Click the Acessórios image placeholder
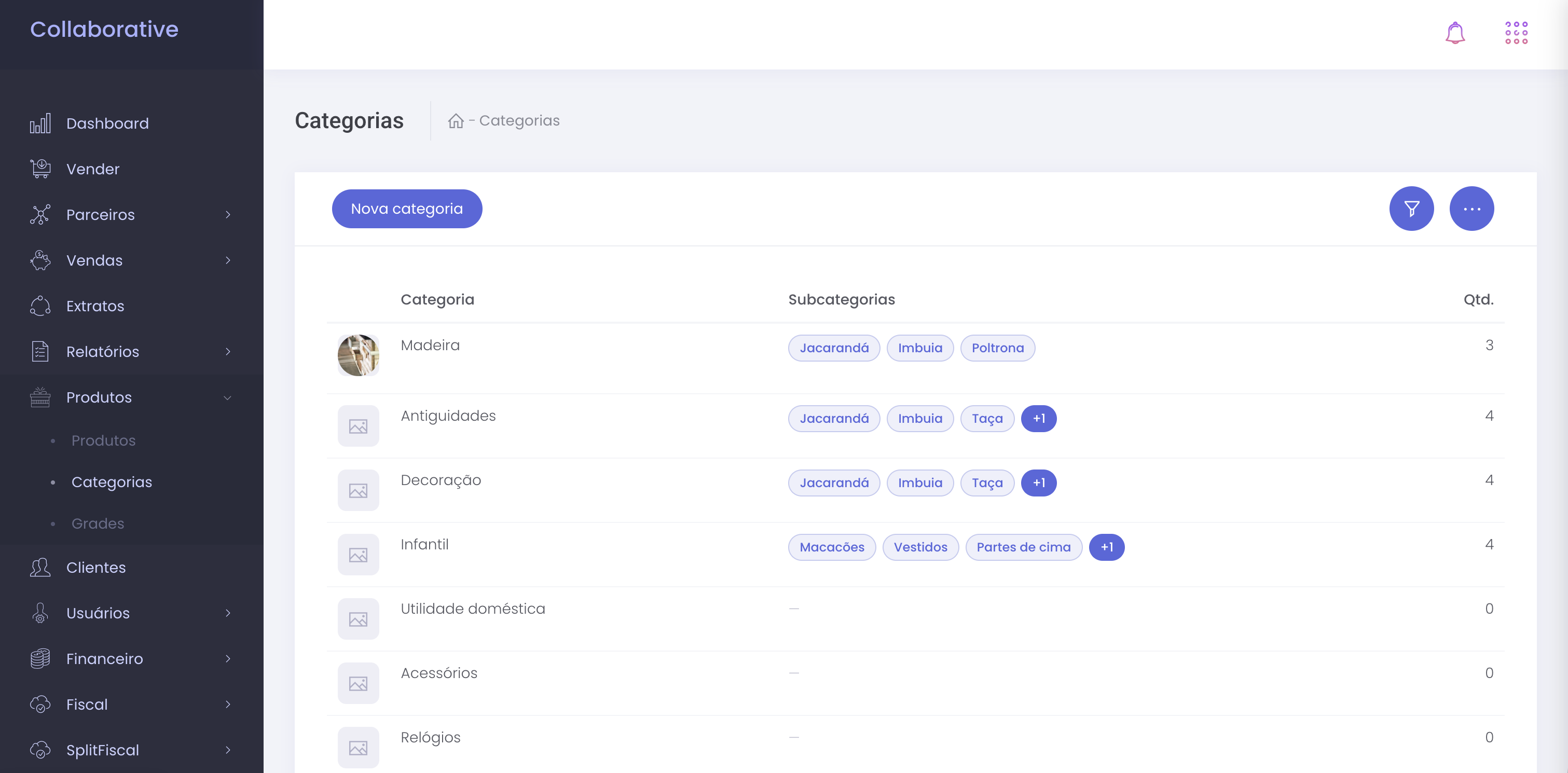 pos(359,684)
